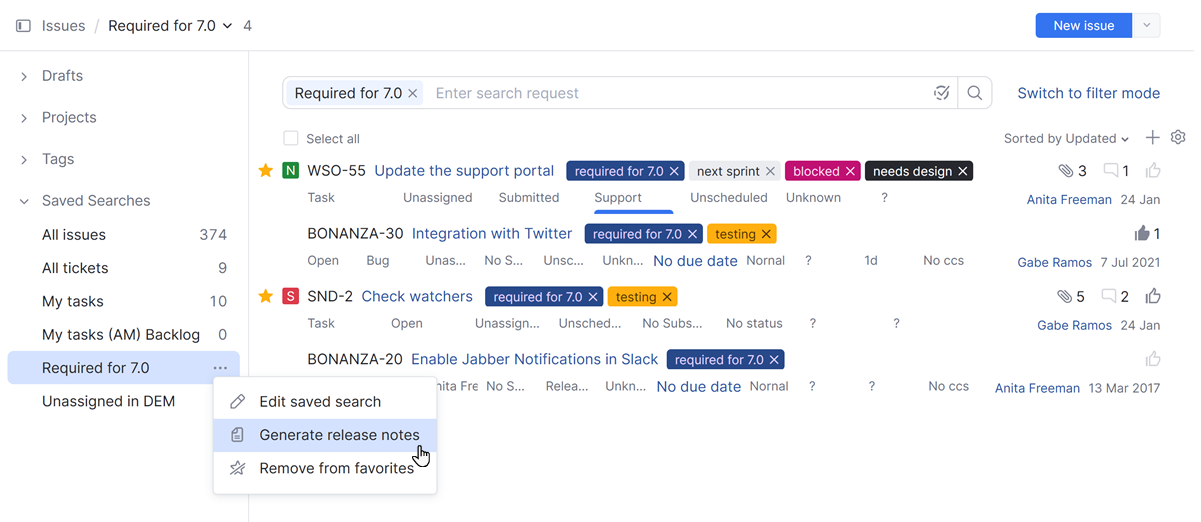
Task: Select Edit saved search option
Action: pyautogui.click(x=320, y=402)
